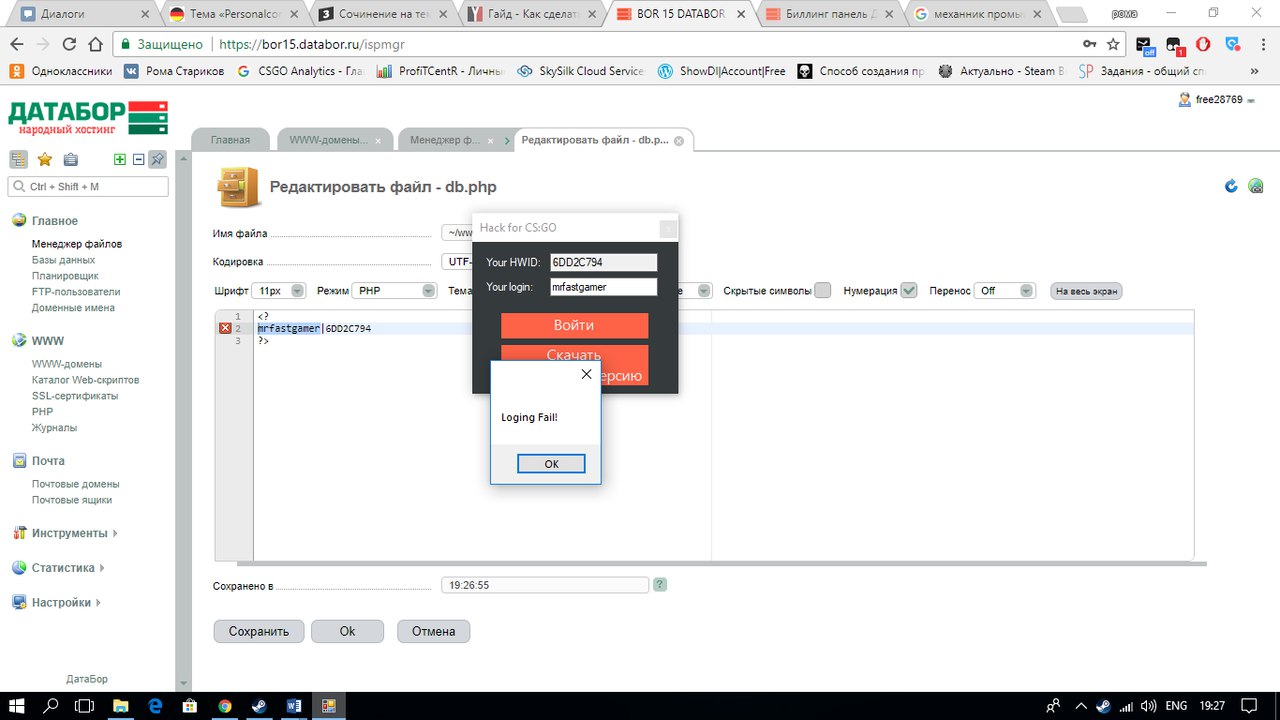Collapse all menu sections with minus icon

click(138, 159)
